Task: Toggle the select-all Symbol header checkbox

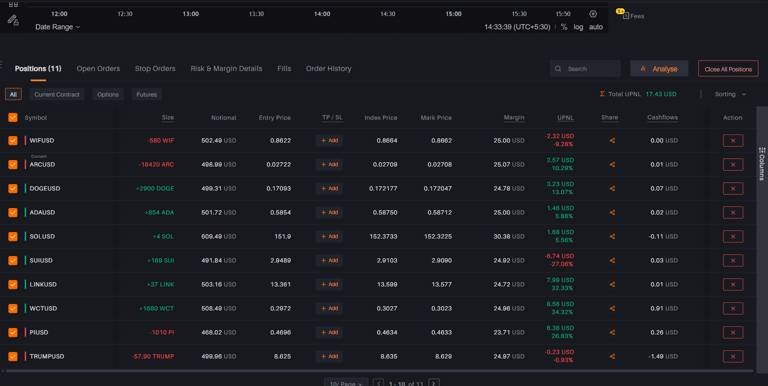Action: tap(13, 118)
